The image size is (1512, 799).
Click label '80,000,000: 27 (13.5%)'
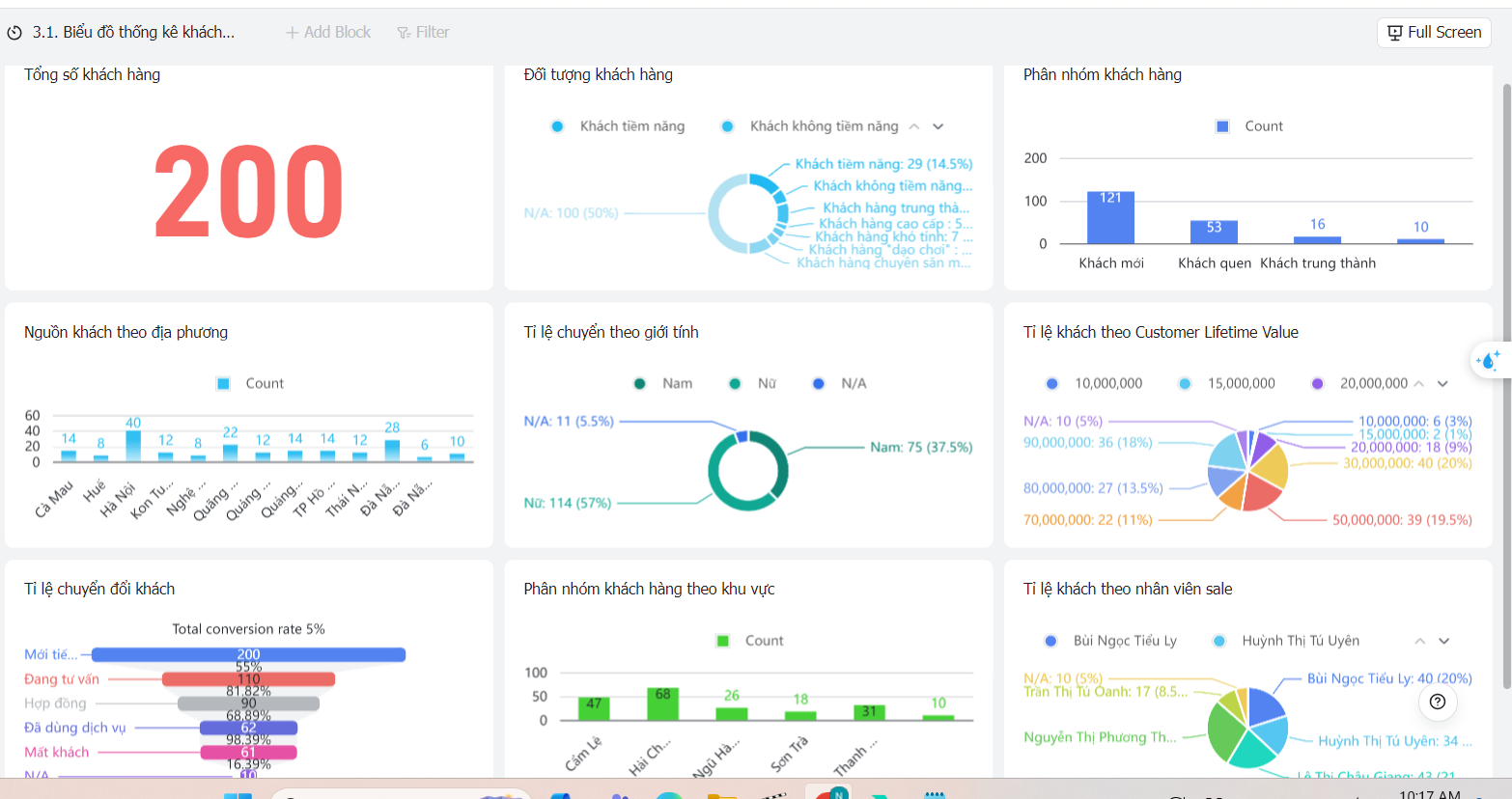tap(1093, 488)
